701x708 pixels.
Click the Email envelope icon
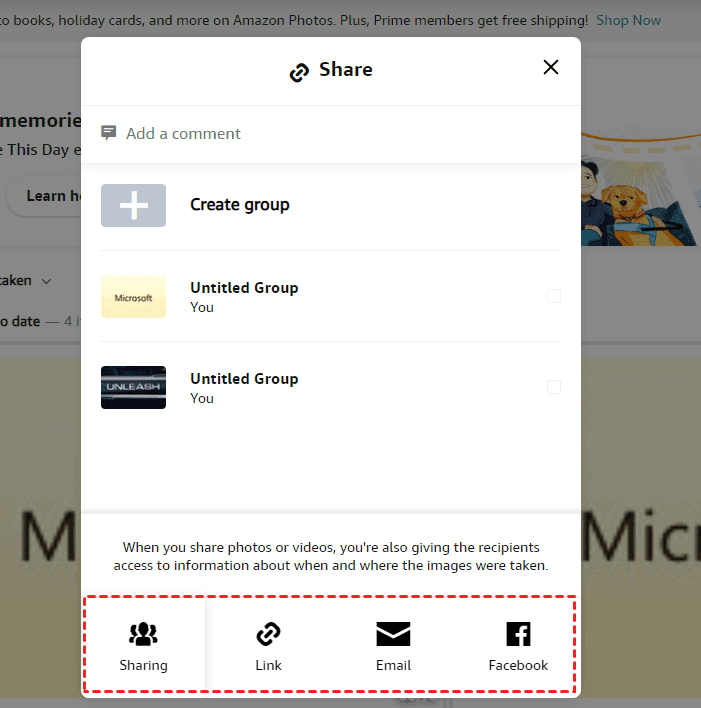click(x=393, y=633)
